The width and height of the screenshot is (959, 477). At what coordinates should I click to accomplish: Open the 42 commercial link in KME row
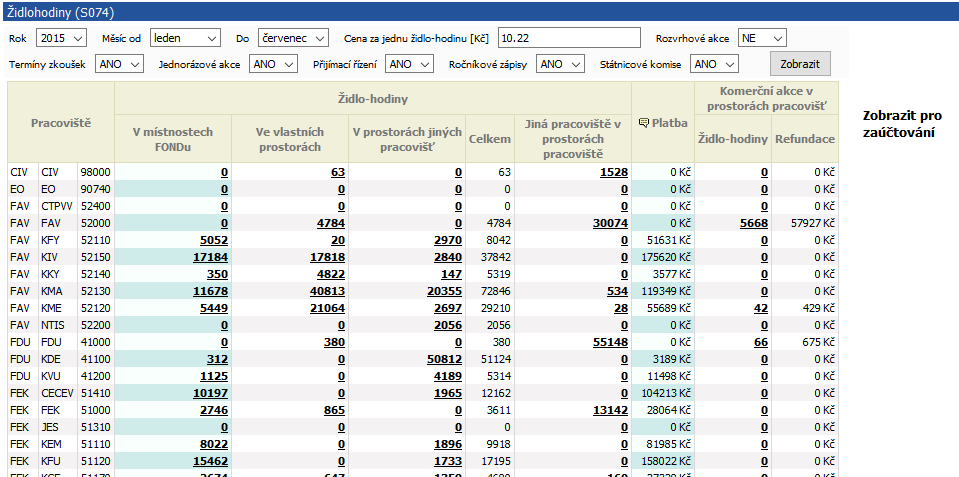pos(761,308)
